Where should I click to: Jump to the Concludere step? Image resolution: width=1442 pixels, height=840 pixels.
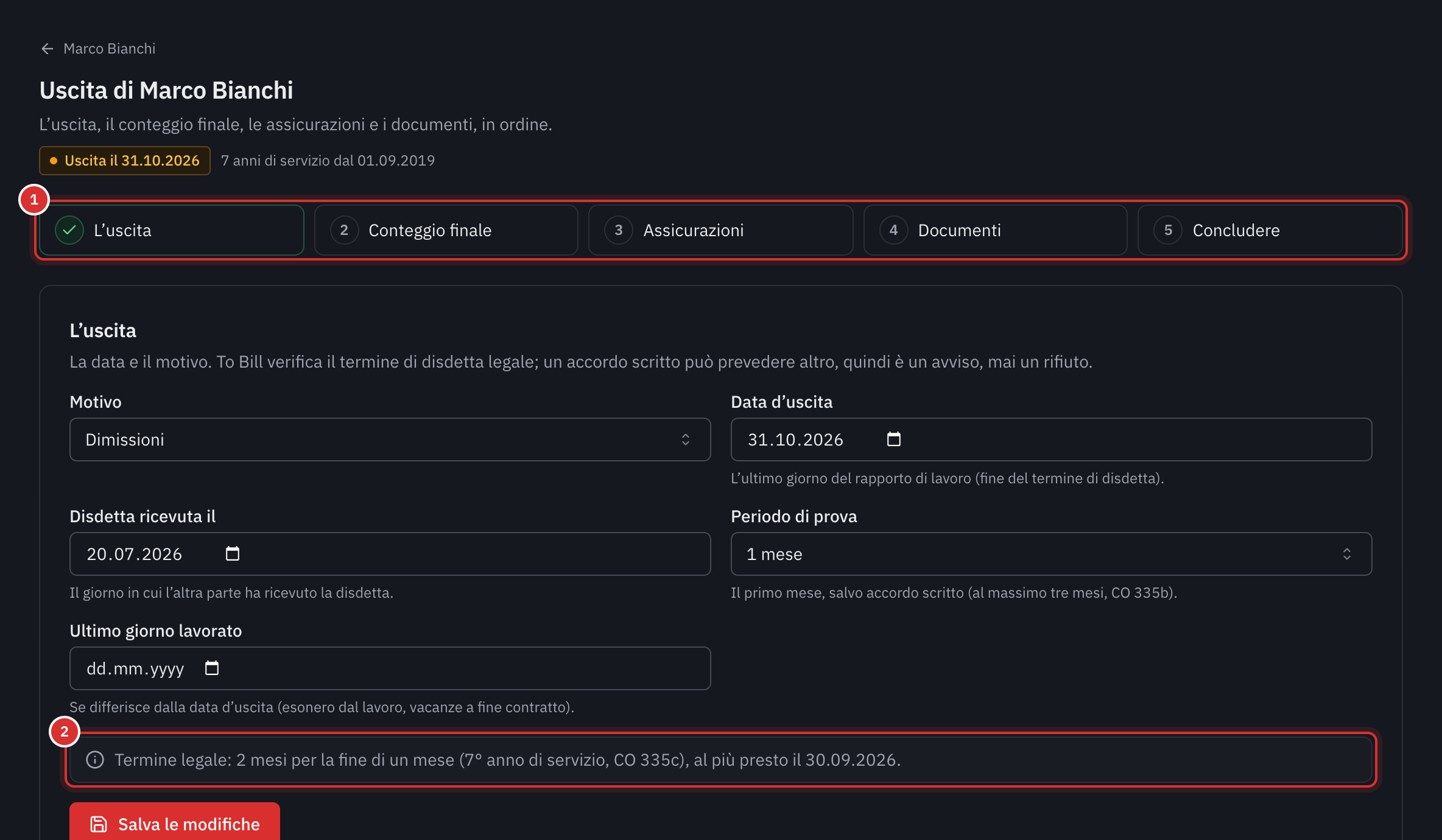tap(1270, 230)
